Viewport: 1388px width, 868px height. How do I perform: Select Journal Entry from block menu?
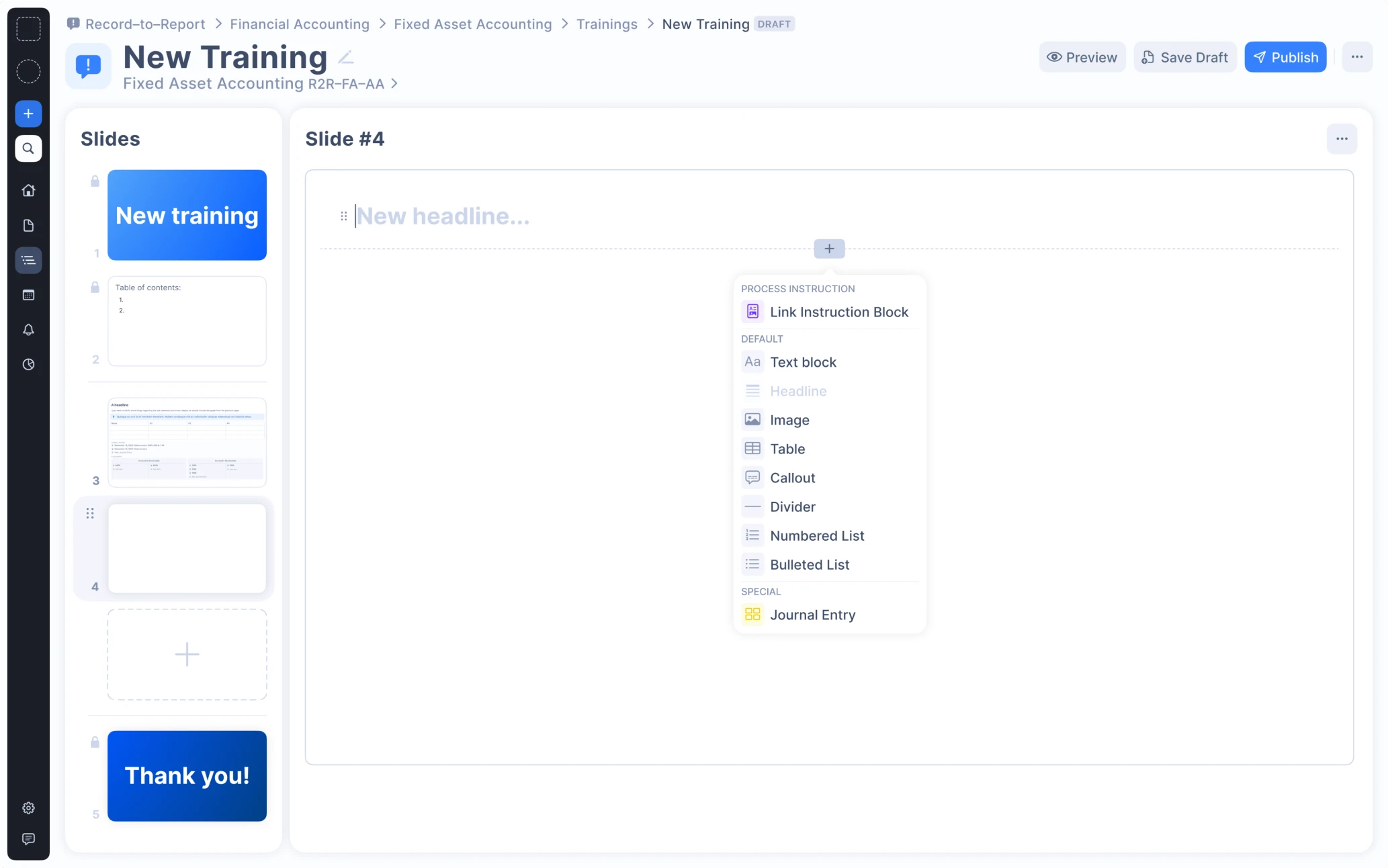point(812,615)
